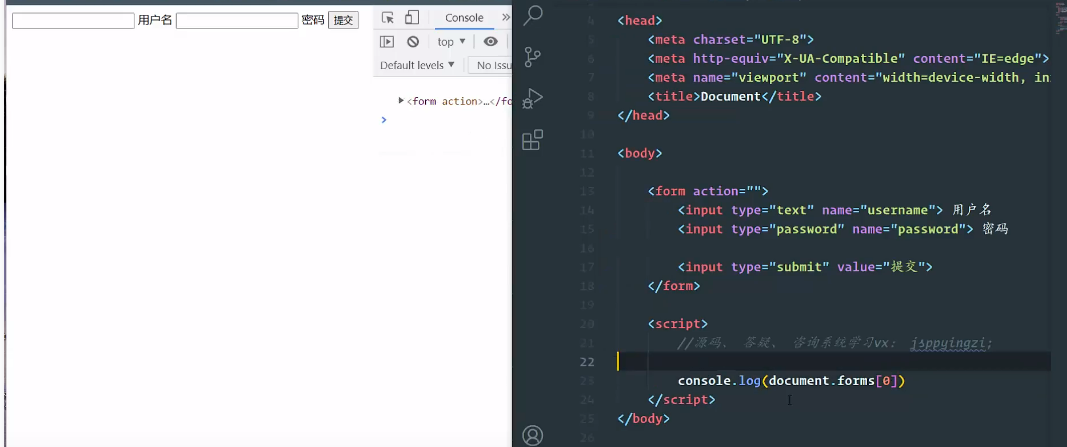Screen dimensions: 1067x447
Task: Click the opening script tag
Action: (x=678, y=324)
